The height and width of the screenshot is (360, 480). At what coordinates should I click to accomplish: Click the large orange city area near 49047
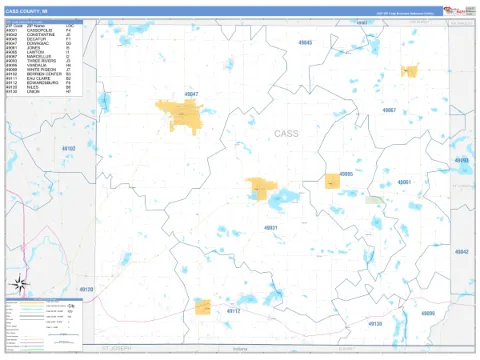click(183, 115)
